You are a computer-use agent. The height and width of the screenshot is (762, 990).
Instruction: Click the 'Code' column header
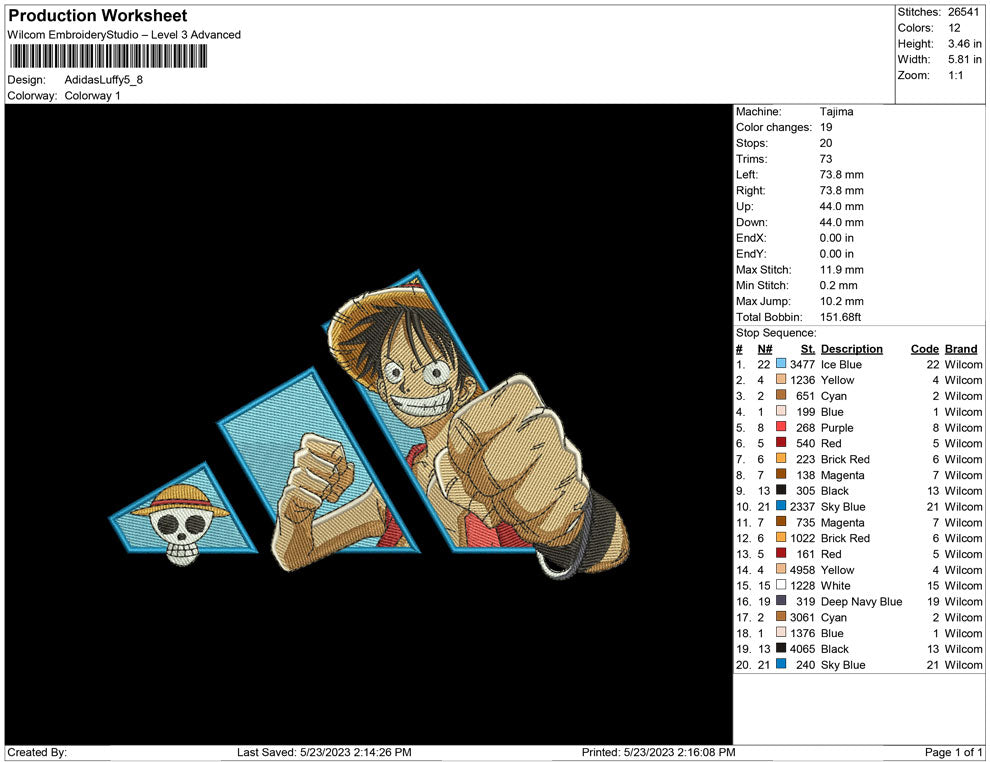click(x=925, y=349)
